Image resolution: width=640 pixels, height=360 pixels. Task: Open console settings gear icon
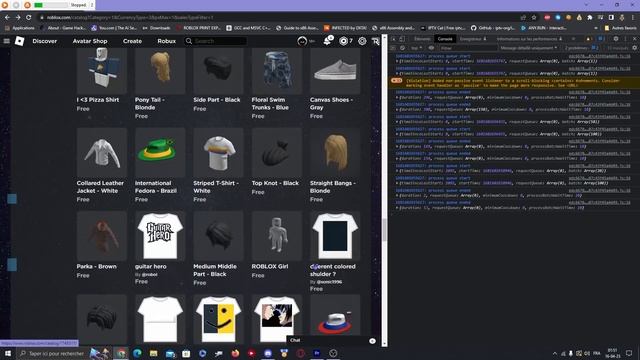point(635,48)
